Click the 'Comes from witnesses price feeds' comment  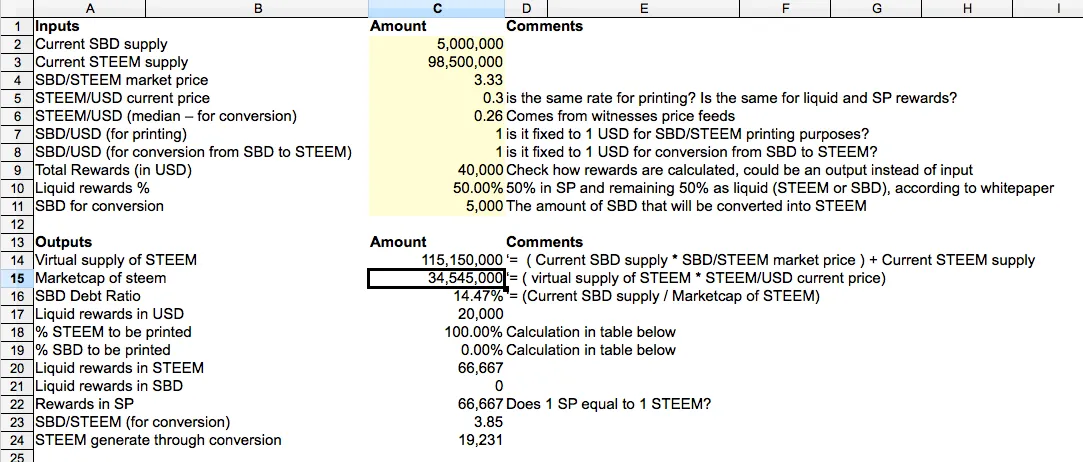(x=620, y=116)
